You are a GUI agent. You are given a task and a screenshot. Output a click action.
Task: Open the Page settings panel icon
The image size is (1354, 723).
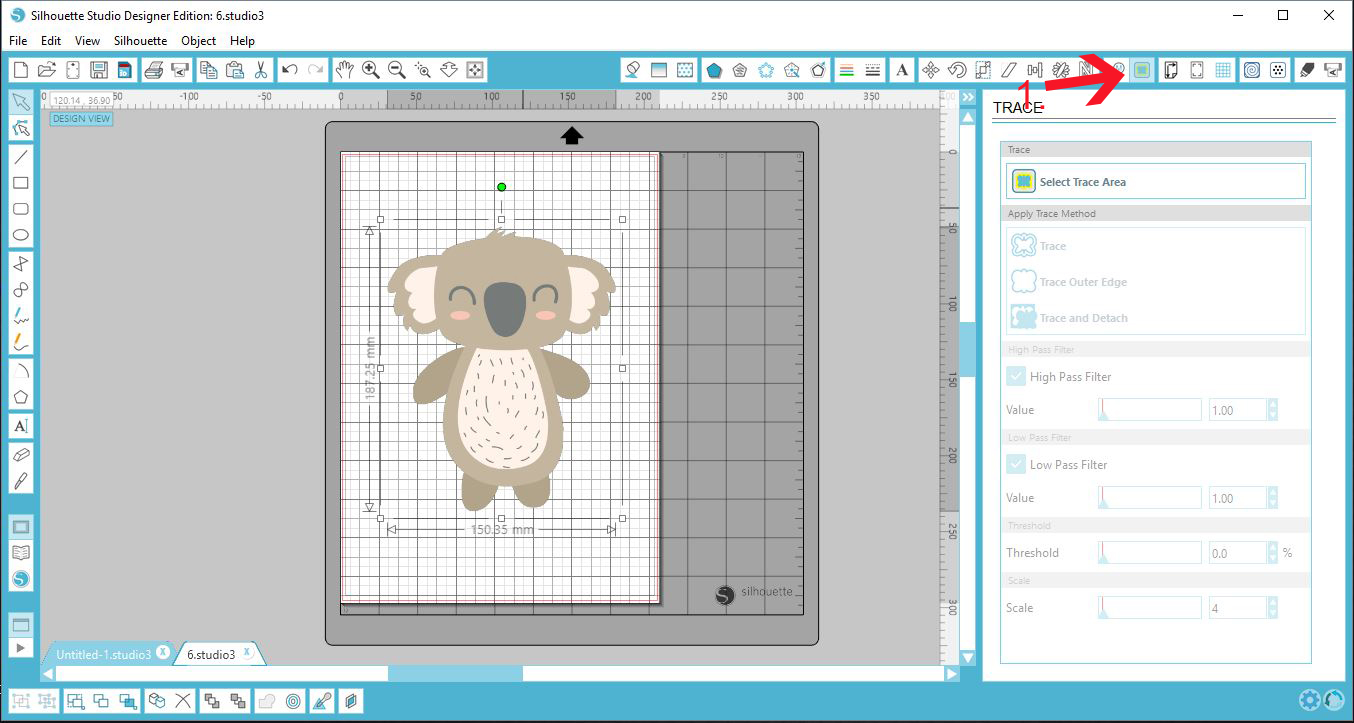[x=1170, y=69]
